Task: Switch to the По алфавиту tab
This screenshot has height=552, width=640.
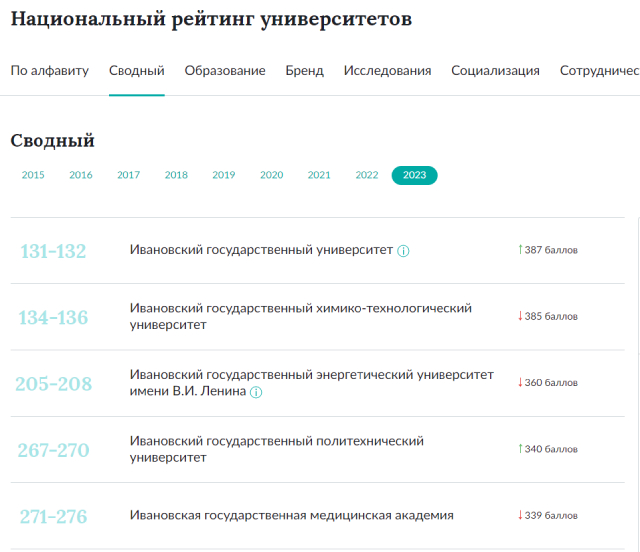Action: (x=49, y=71)
